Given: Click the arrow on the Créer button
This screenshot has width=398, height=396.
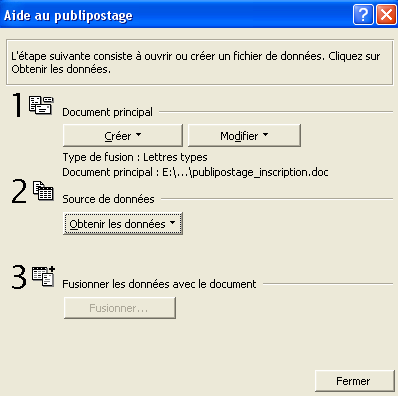Looking at the screenshot, I should (139, 135).
